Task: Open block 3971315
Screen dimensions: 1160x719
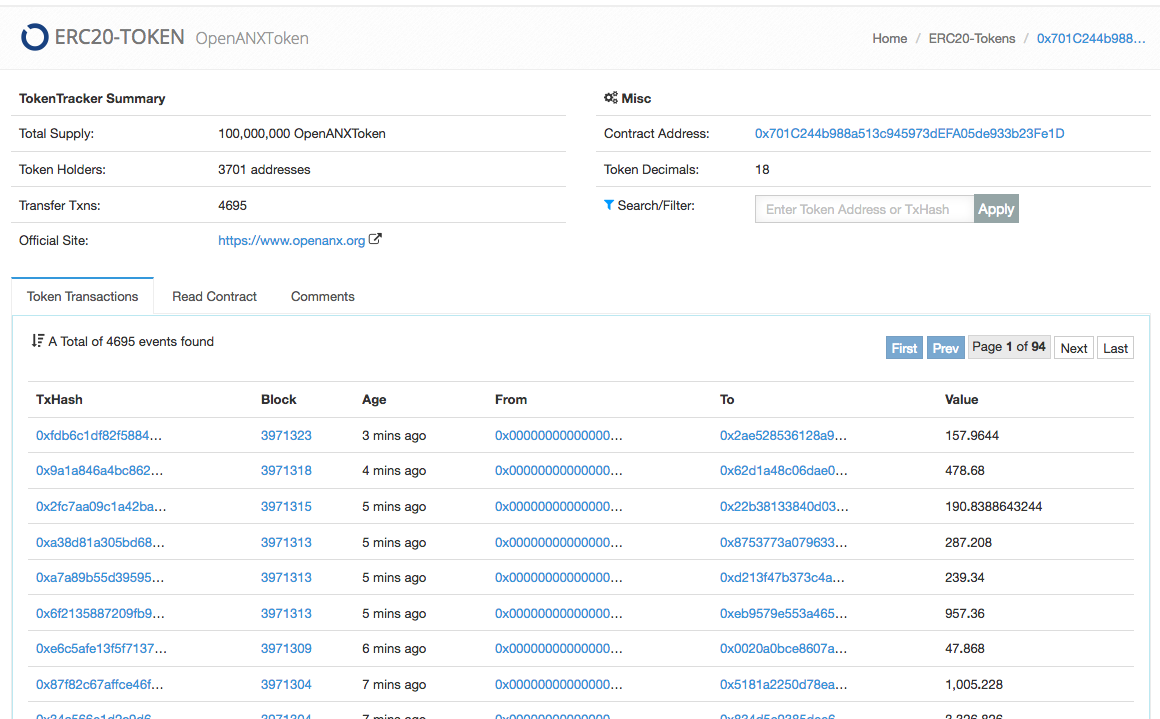Action: pos(286,507)
